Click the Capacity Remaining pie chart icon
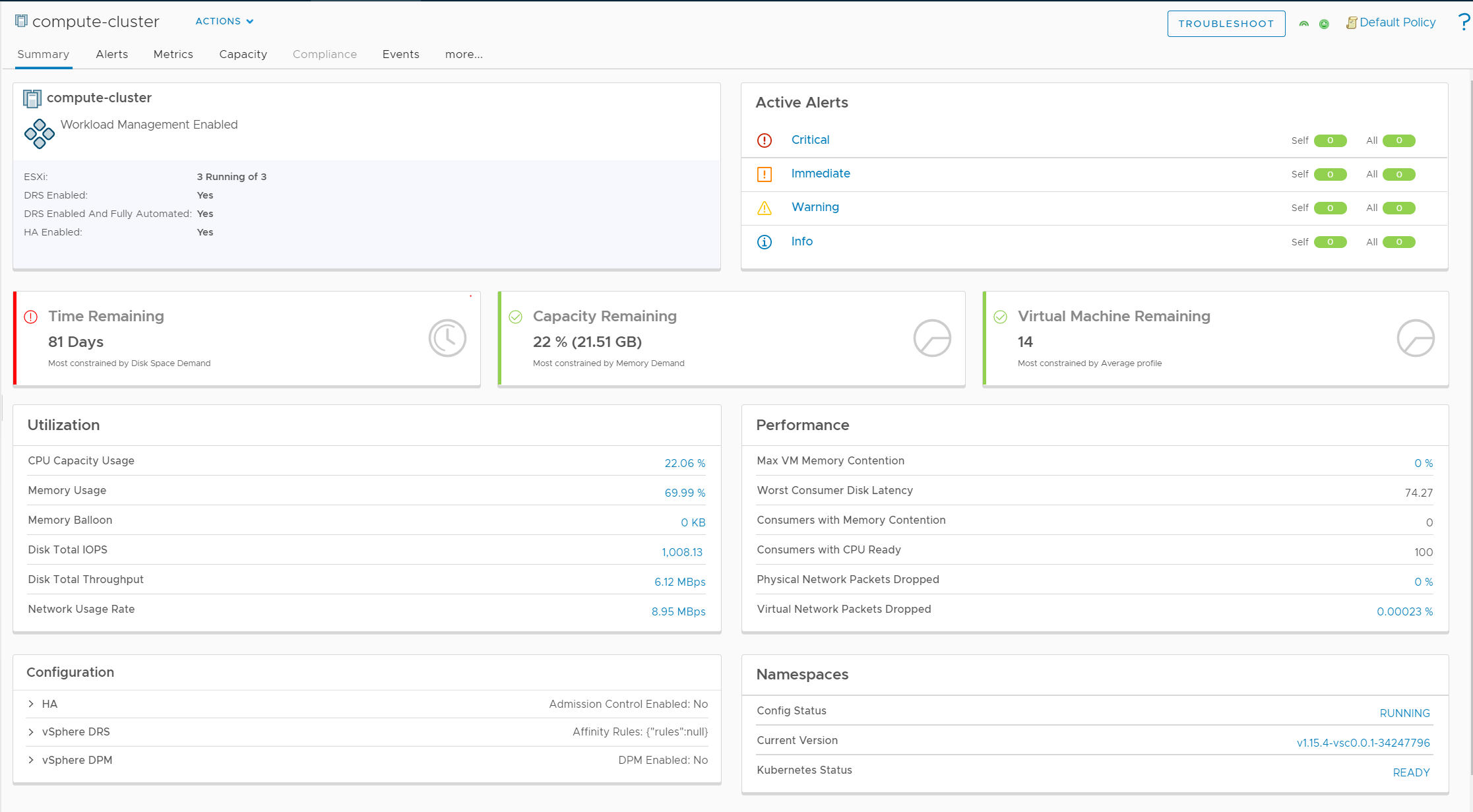Image resolution: width=1473 pixels, height=812 pixels. pyautogui.click(x=930, y=338)
